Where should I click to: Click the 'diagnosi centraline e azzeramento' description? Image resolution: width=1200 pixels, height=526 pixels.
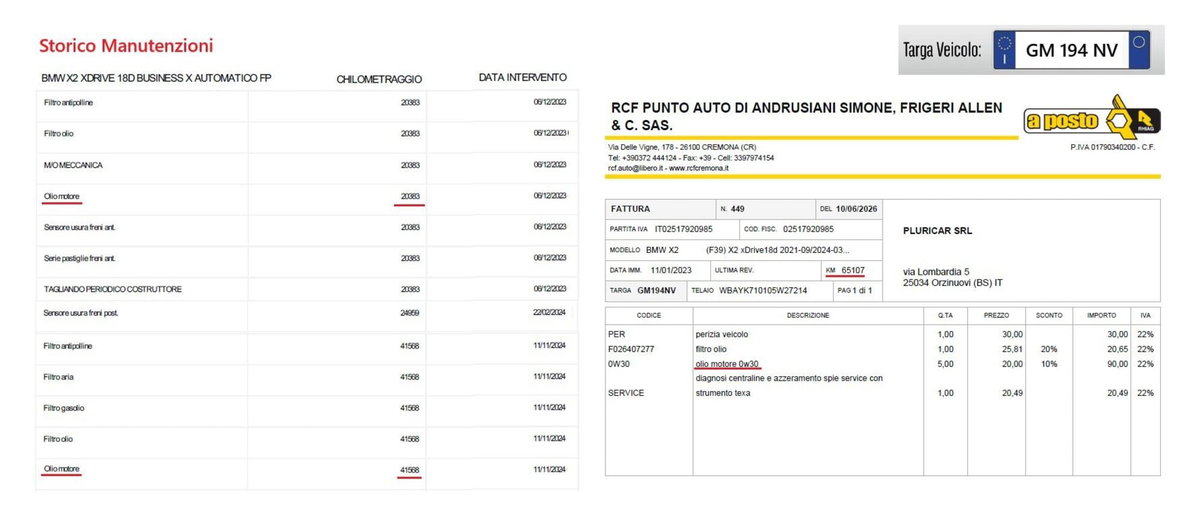[789, 378]
